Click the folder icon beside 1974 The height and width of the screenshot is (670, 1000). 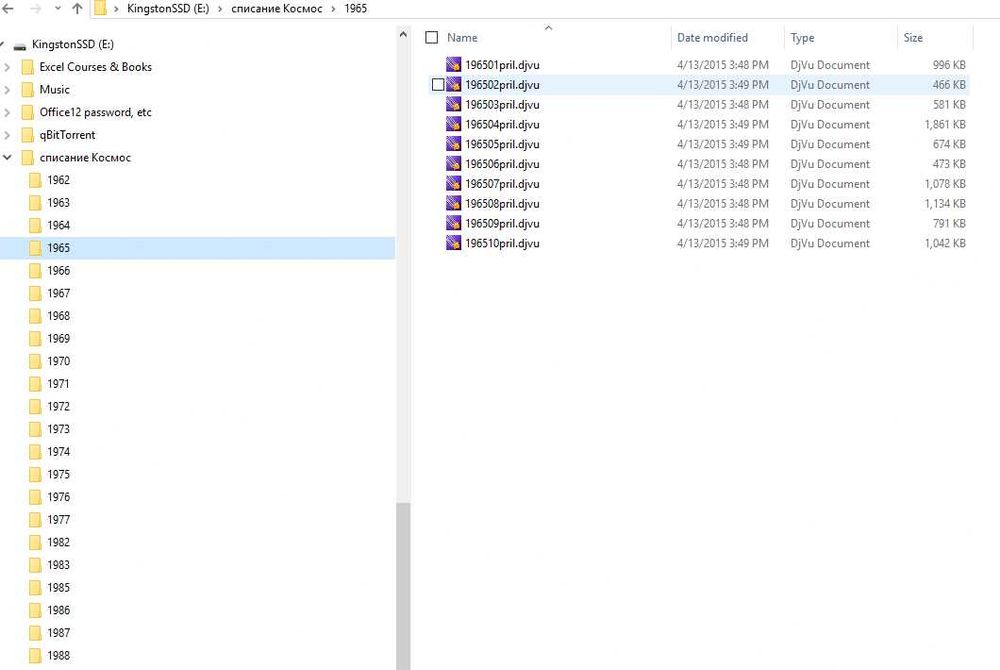(35, 451)
